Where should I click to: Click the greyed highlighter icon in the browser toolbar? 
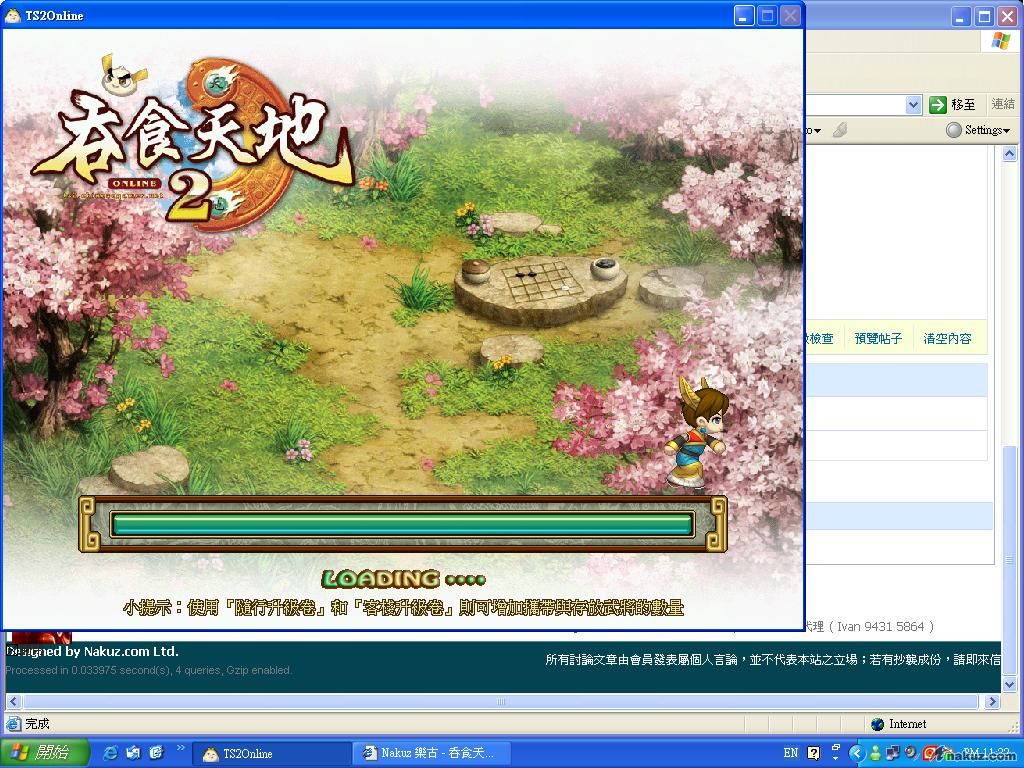(x=840, y=130)
